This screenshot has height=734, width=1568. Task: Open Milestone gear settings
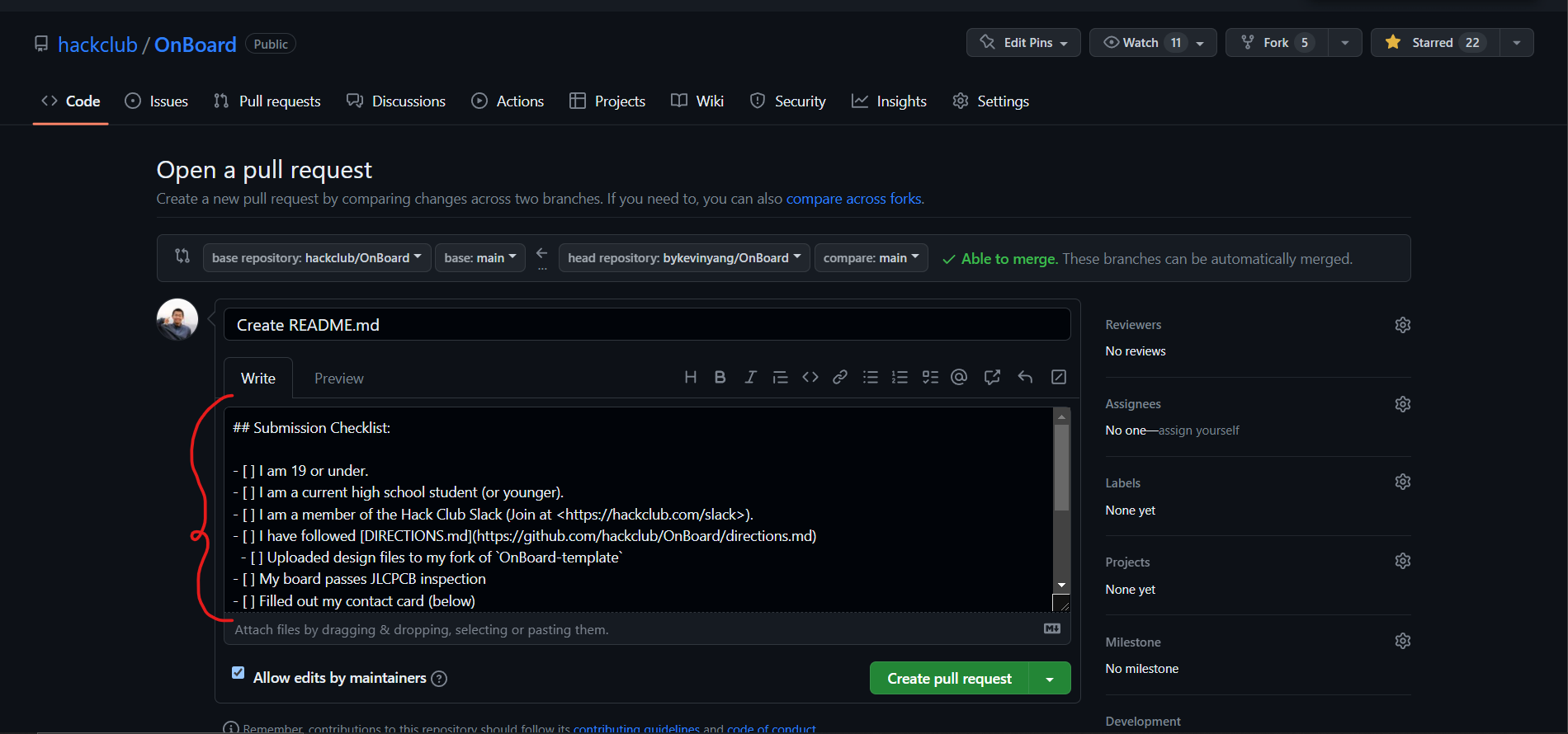pyautogui.click(x=1403, y=641)
